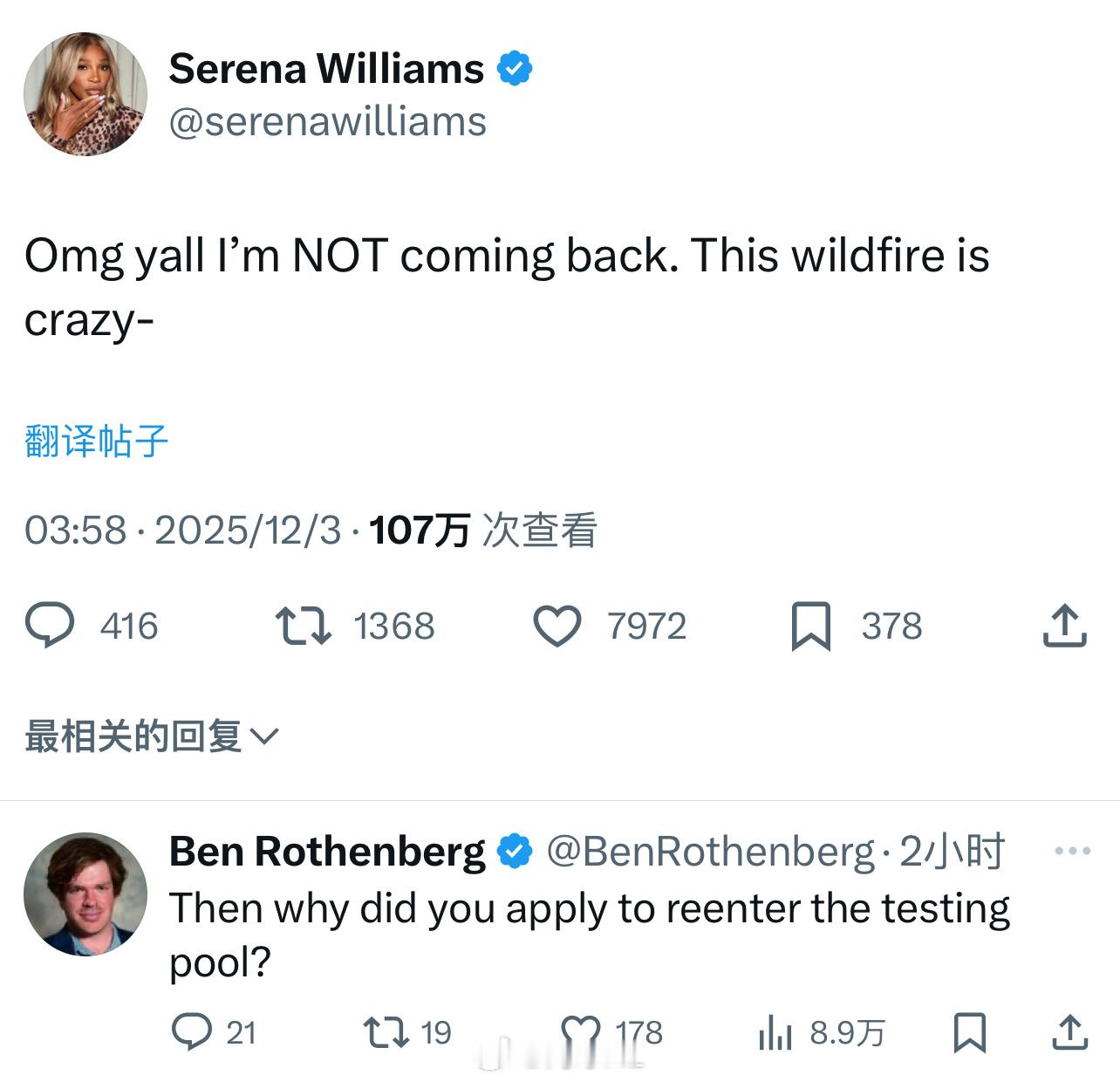Viewport: 1120px width, 1082px height.
Task: Share Serena Williams' post
Action: click(x=1064, y=626)
